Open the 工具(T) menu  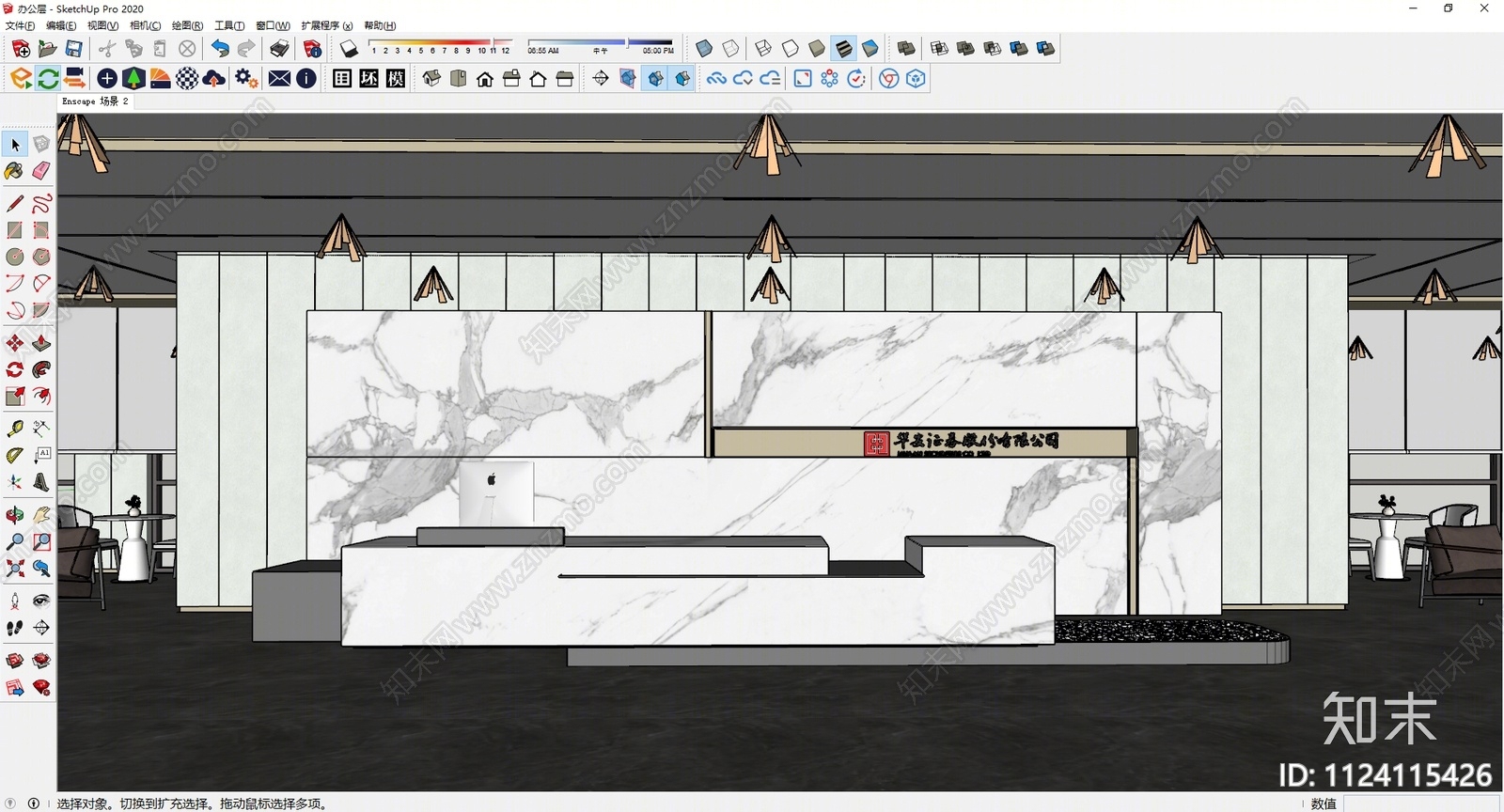point(229,25)
